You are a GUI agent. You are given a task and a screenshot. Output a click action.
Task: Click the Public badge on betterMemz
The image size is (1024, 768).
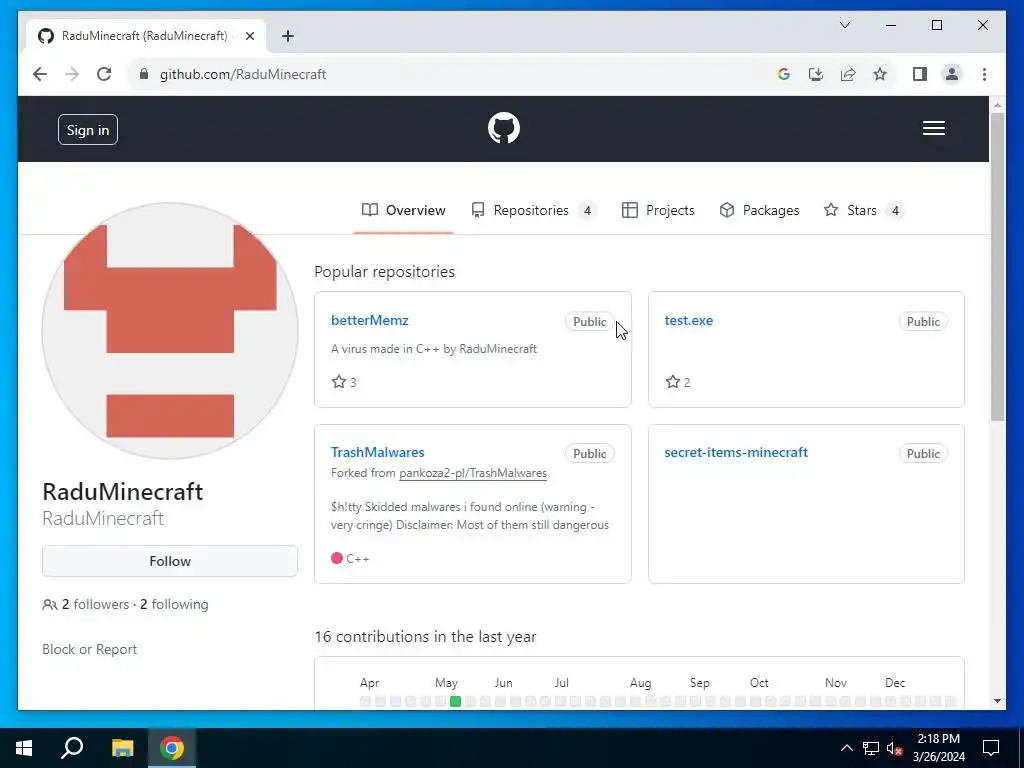click(590, 321)
